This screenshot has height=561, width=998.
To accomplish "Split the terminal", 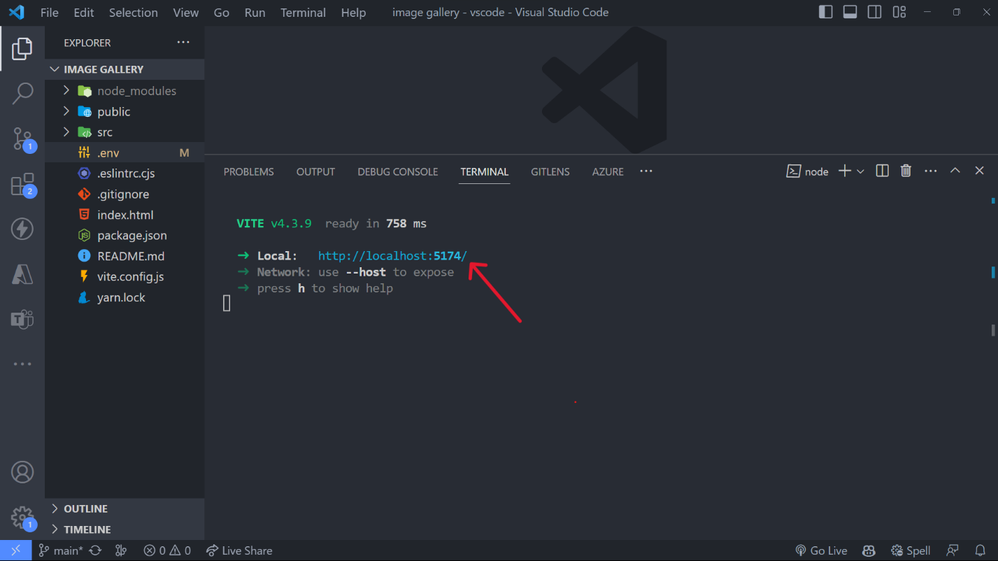I will point(882,171).
